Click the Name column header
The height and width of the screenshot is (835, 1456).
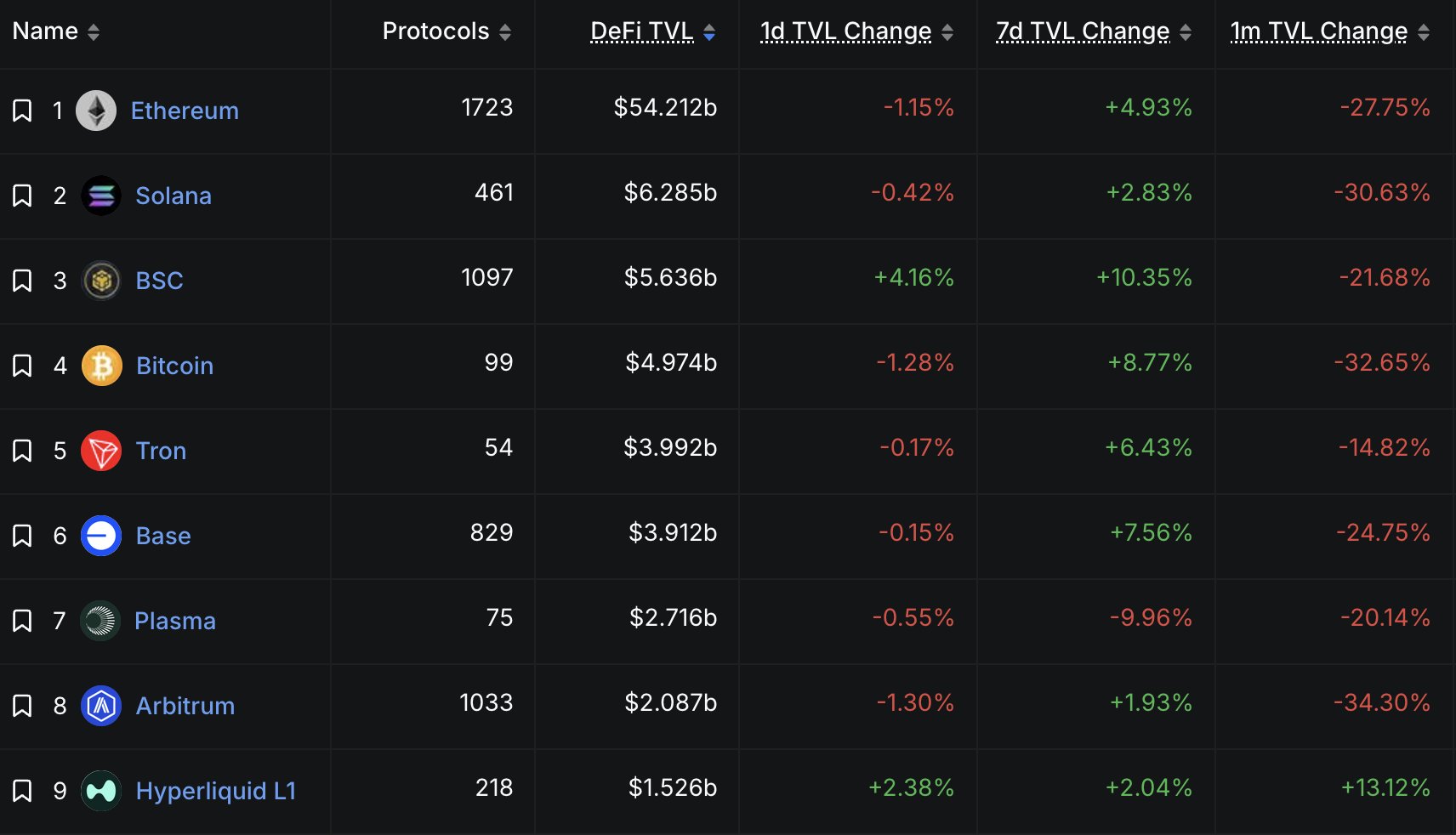(45, 31)
